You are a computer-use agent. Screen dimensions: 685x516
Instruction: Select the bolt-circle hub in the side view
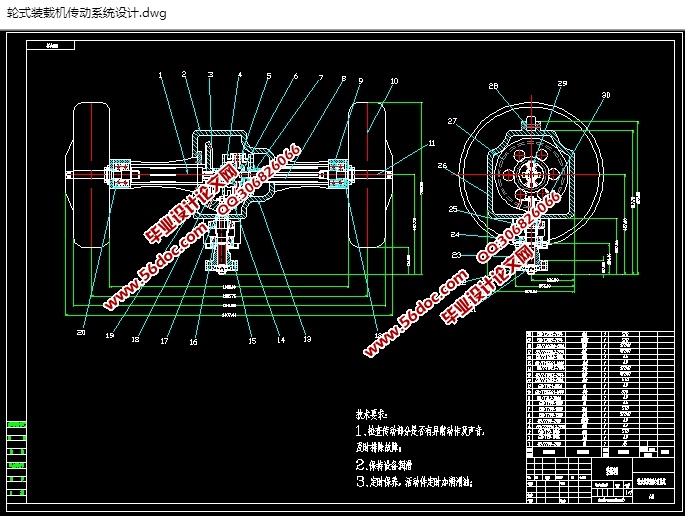coord(531,173)
